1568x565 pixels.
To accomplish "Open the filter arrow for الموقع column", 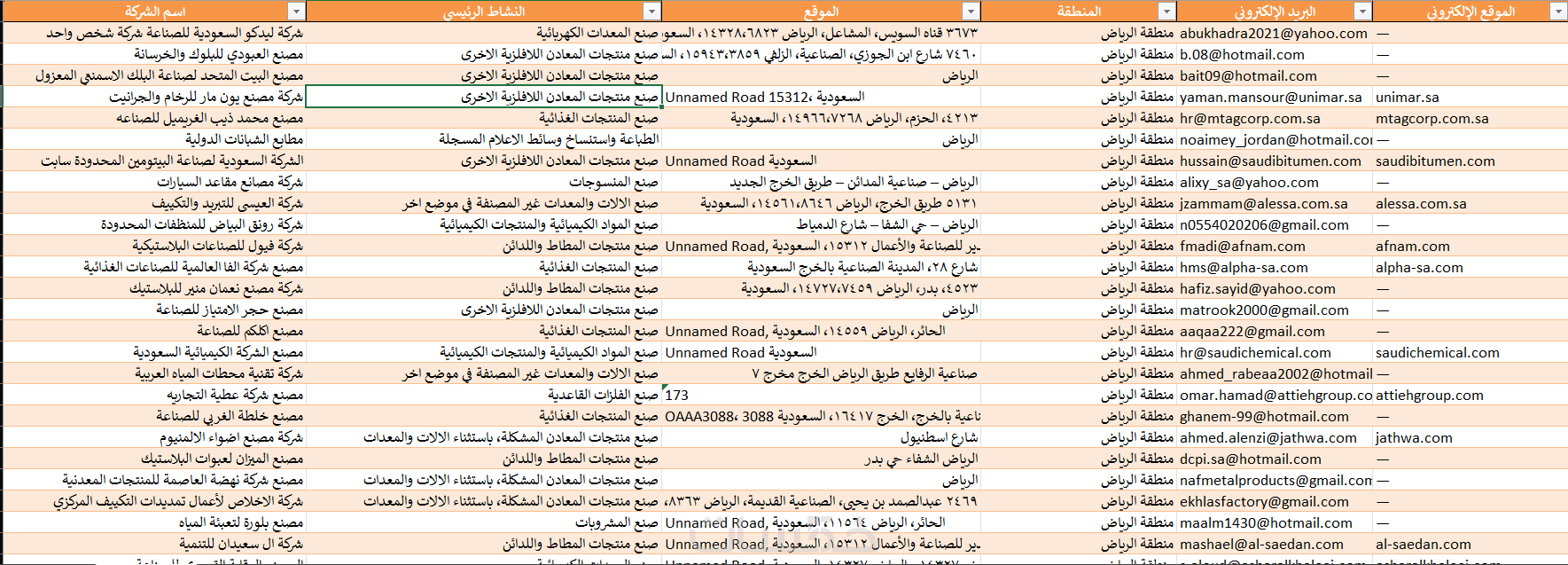I will 971,12.
